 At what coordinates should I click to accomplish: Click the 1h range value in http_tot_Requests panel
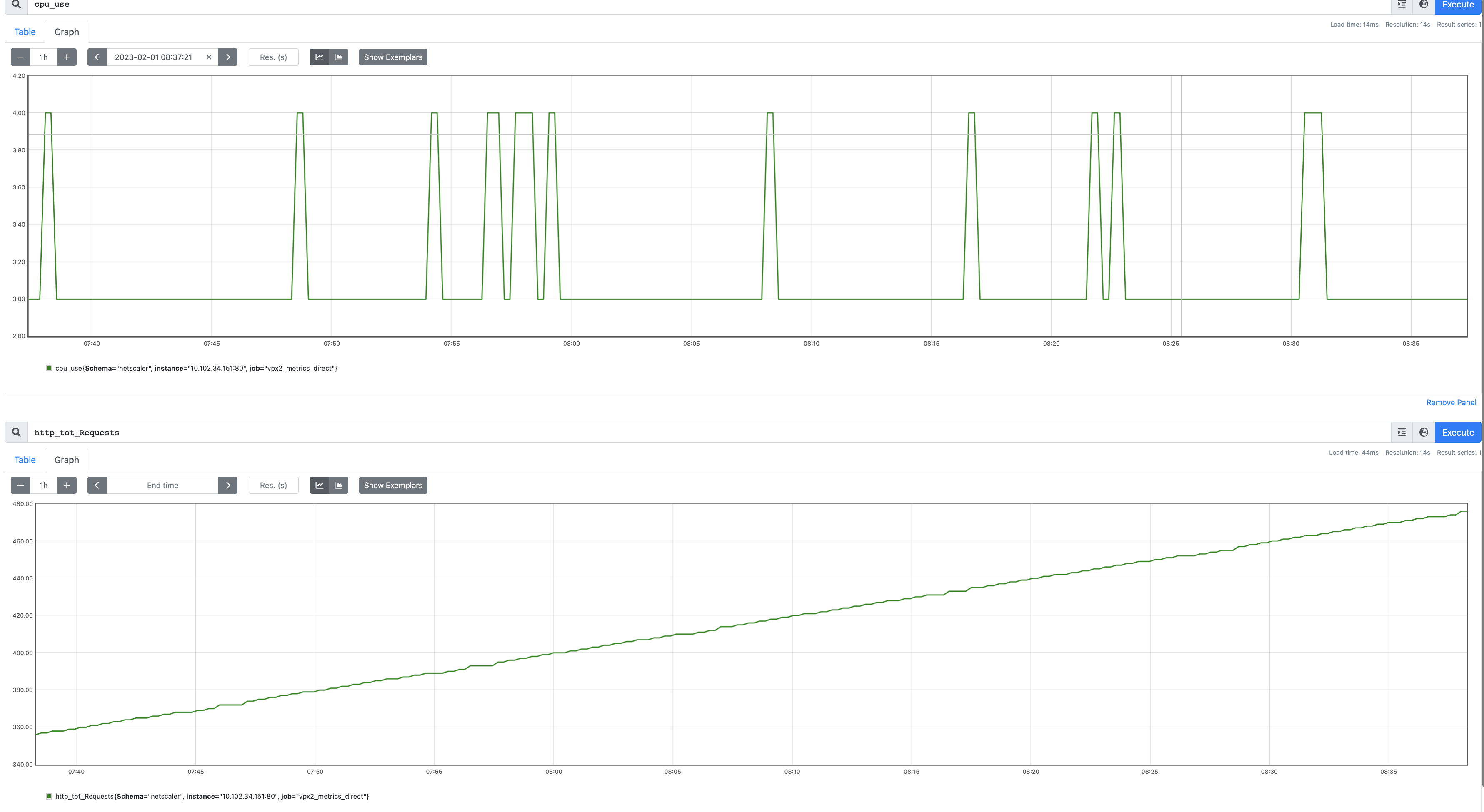click(x=44, y=486)
